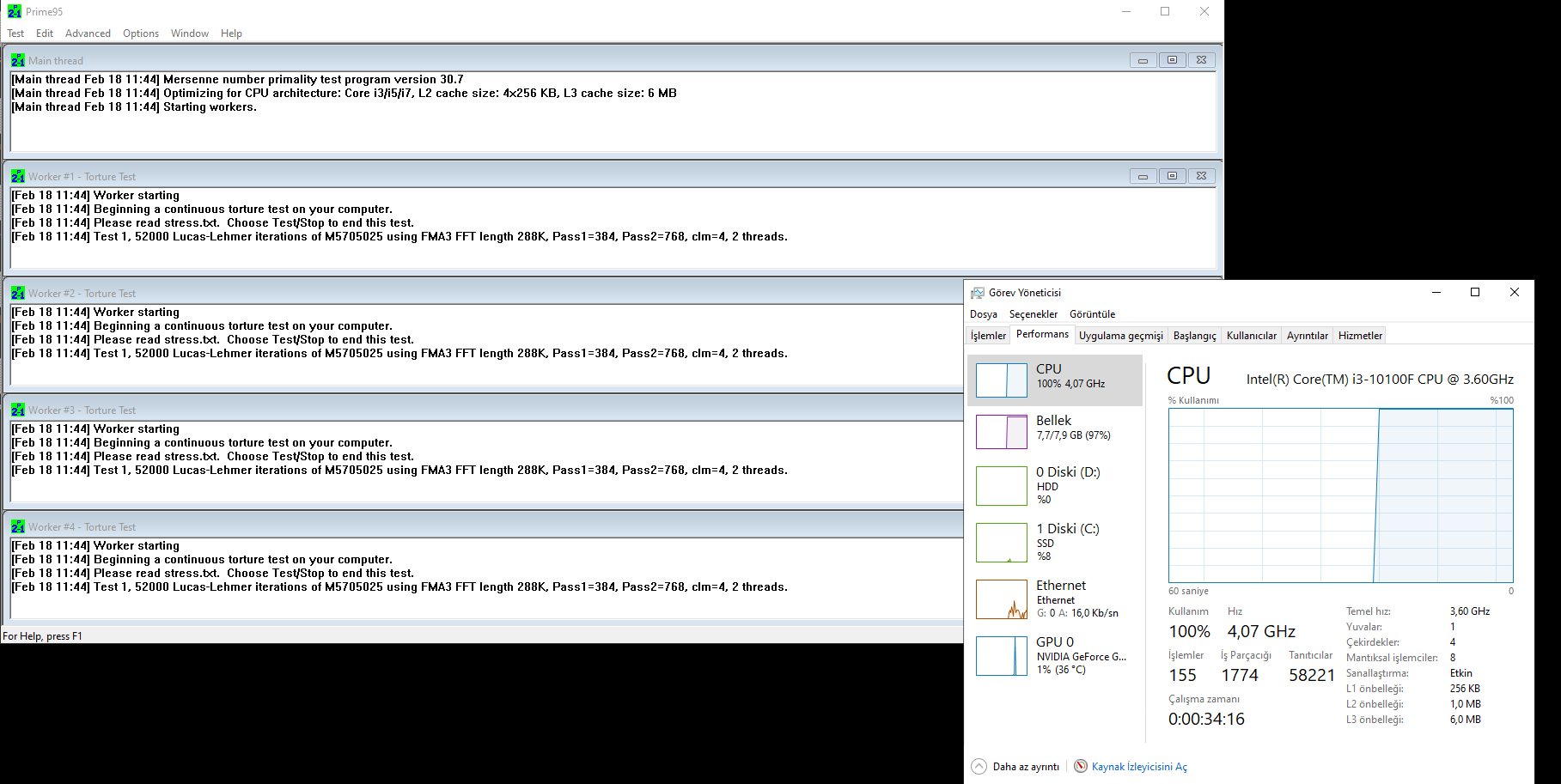Switch to the Uygulama geçmişi tab

[x=1121, y=336]
